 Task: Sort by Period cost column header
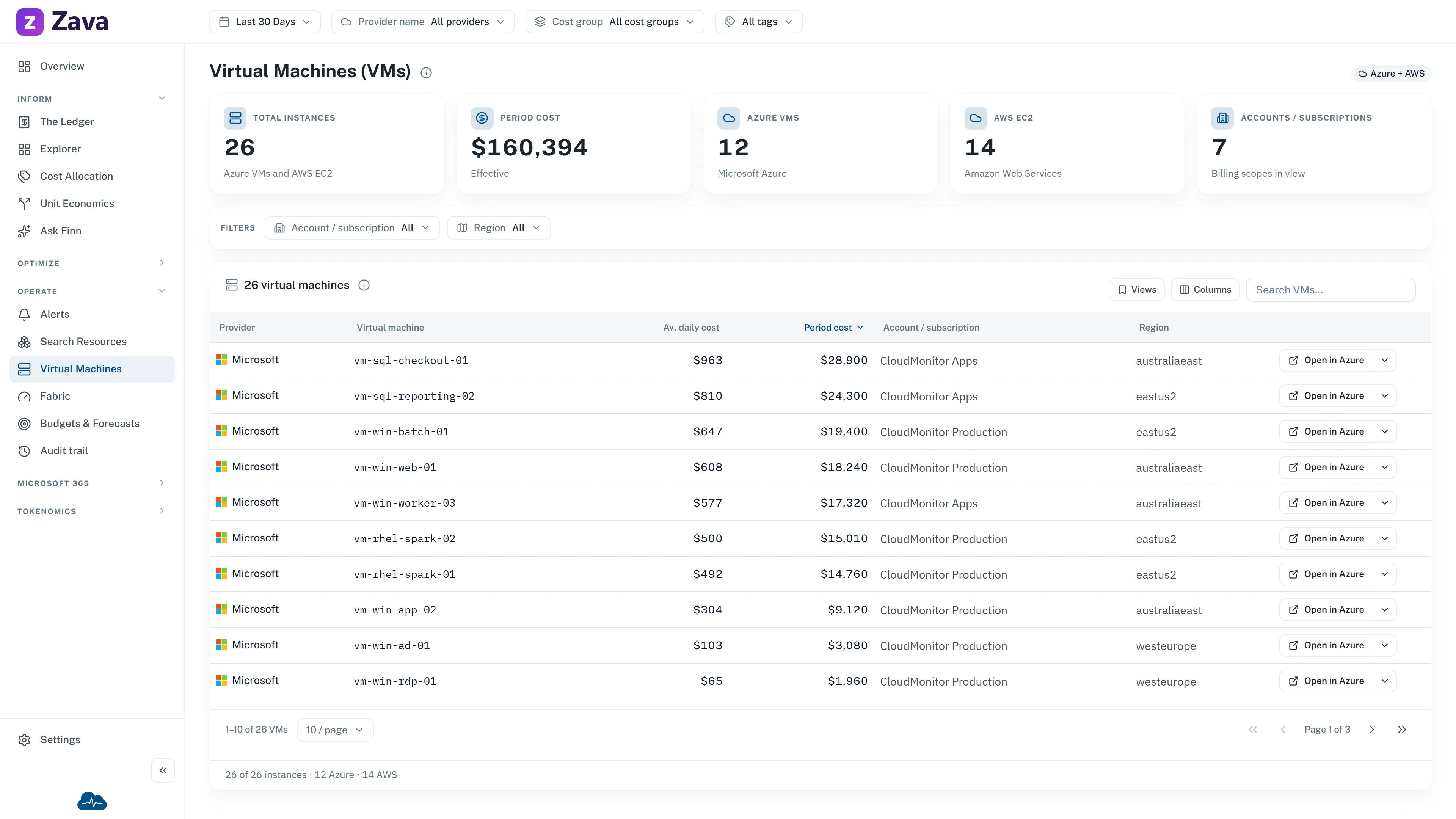click(x=833, y=328)
